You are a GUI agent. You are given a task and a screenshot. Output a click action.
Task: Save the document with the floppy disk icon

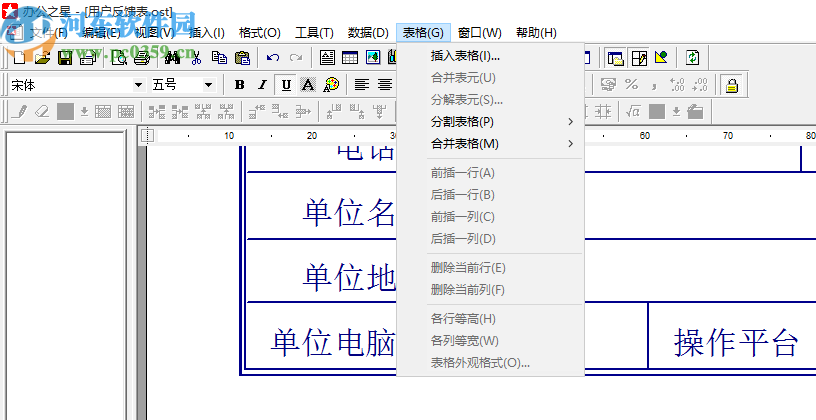pos(65,58)
